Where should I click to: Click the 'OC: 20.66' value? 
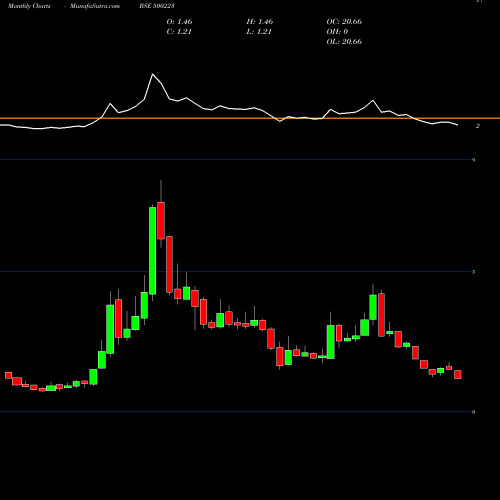[x=344, y=22]
